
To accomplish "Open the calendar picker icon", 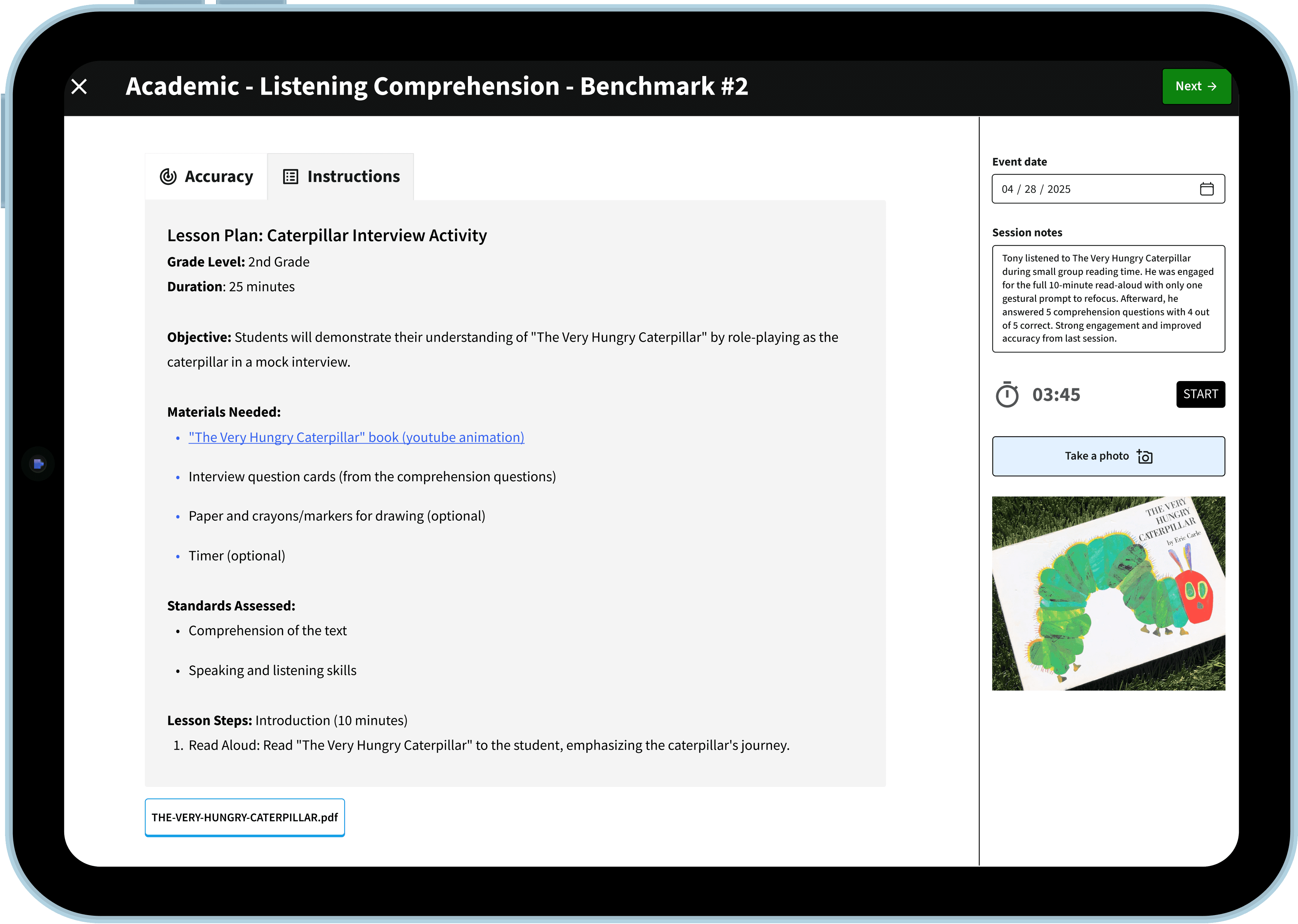I will [1206, 189].
